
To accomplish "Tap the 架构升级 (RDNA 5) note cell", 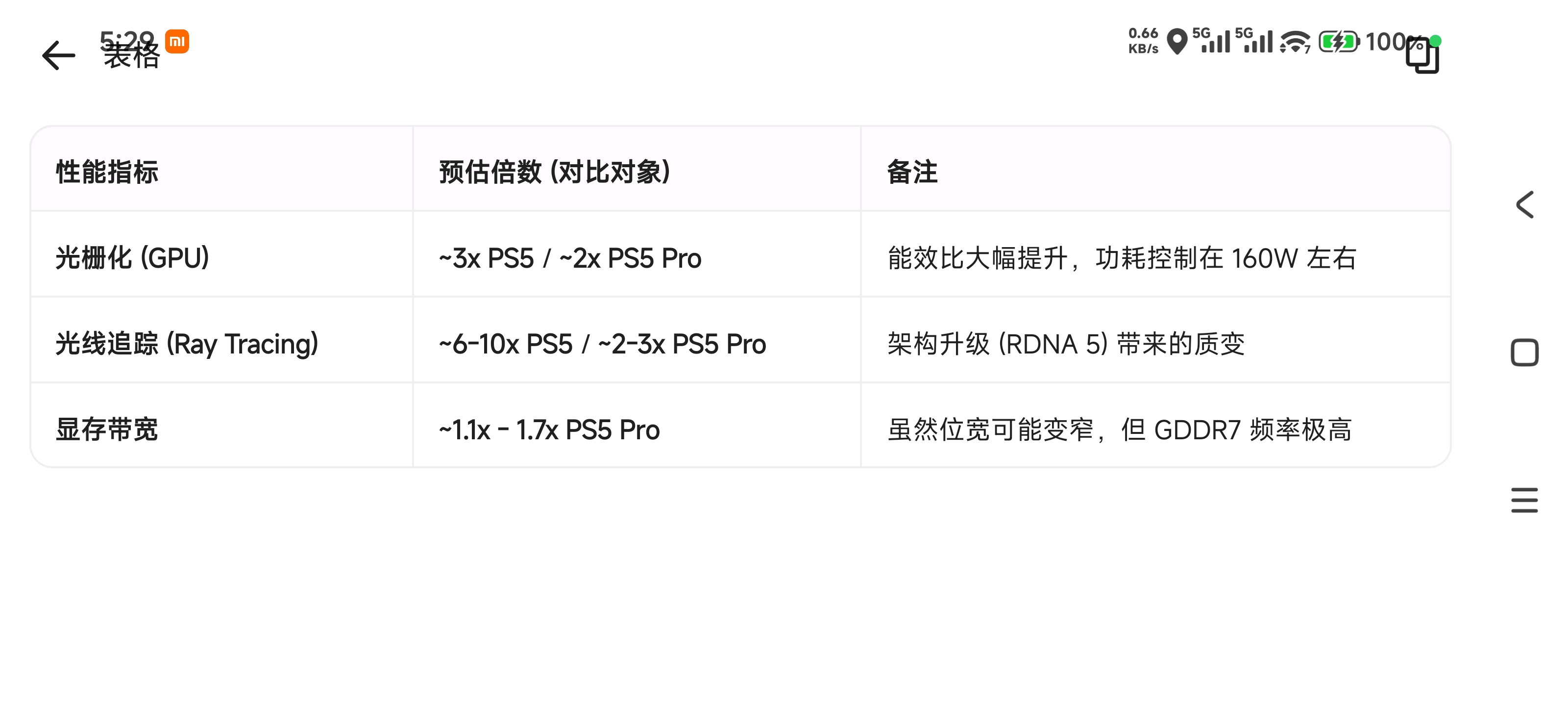I will (x=1066, y=344).
